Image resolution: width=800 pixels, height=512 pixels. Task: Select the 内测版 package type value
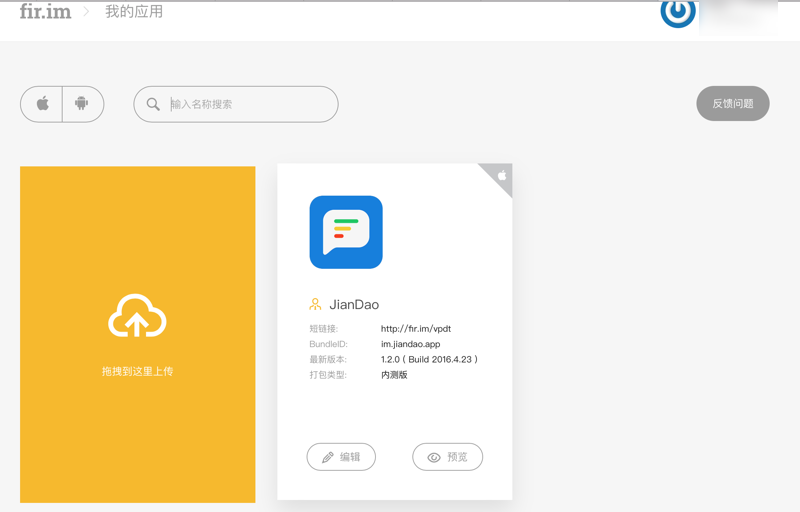coord(394,375)
